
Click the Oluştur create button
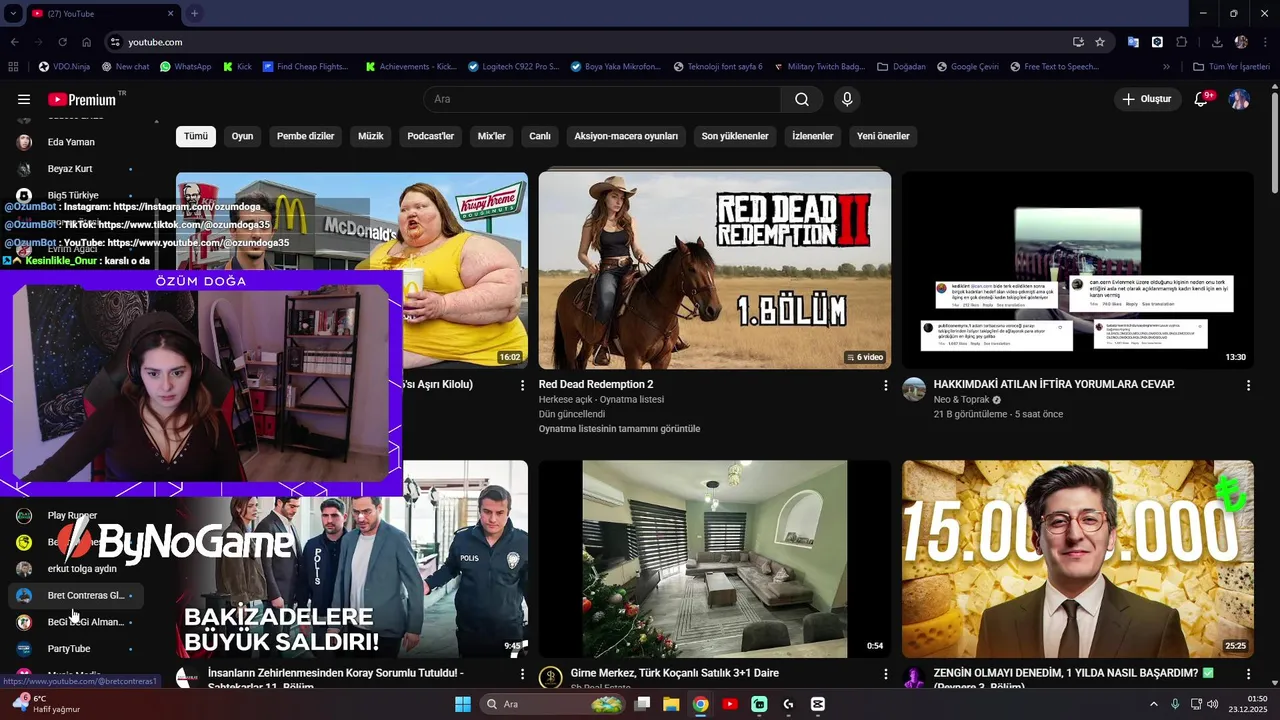click(x=1147, y=99)
